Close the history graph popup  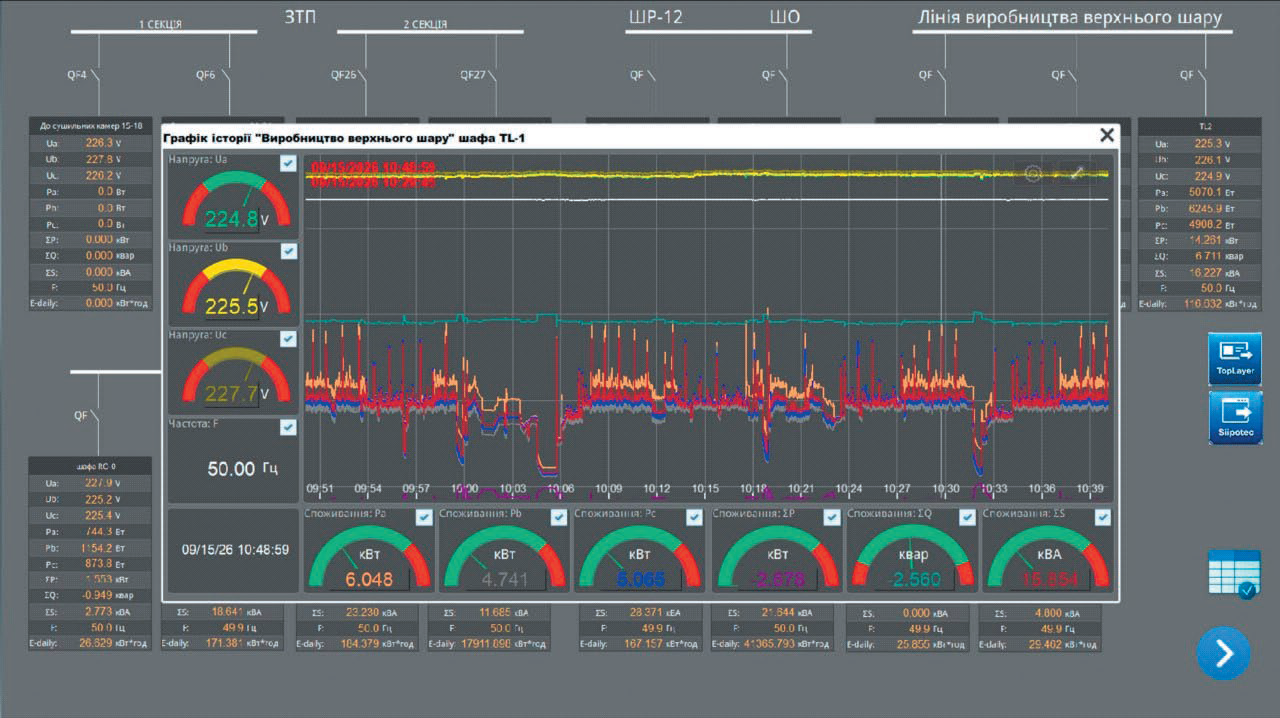tap(1106, 135)
